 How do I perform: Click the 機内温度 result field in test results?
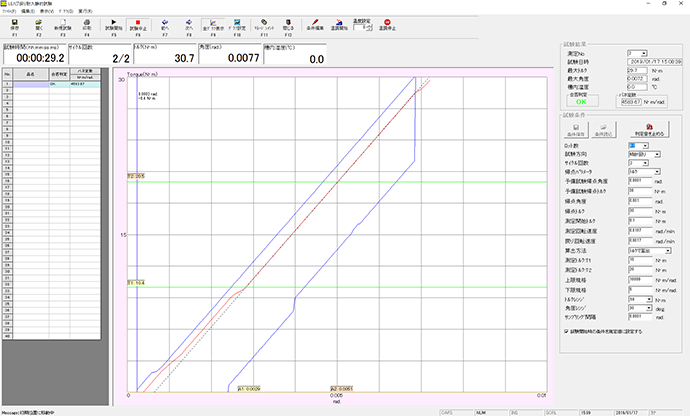pyautogui.click(x=637, y=87)
